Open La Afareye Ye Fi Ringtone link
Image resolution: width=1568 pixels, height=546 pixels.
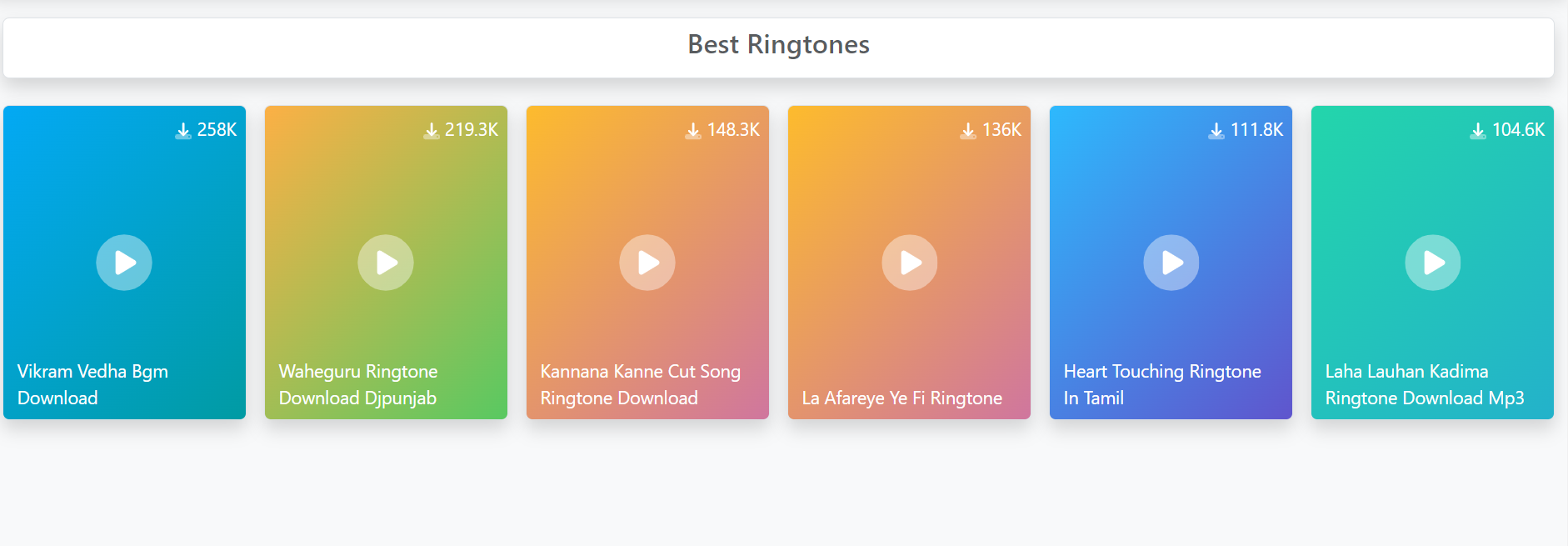(x=901, y=398)
